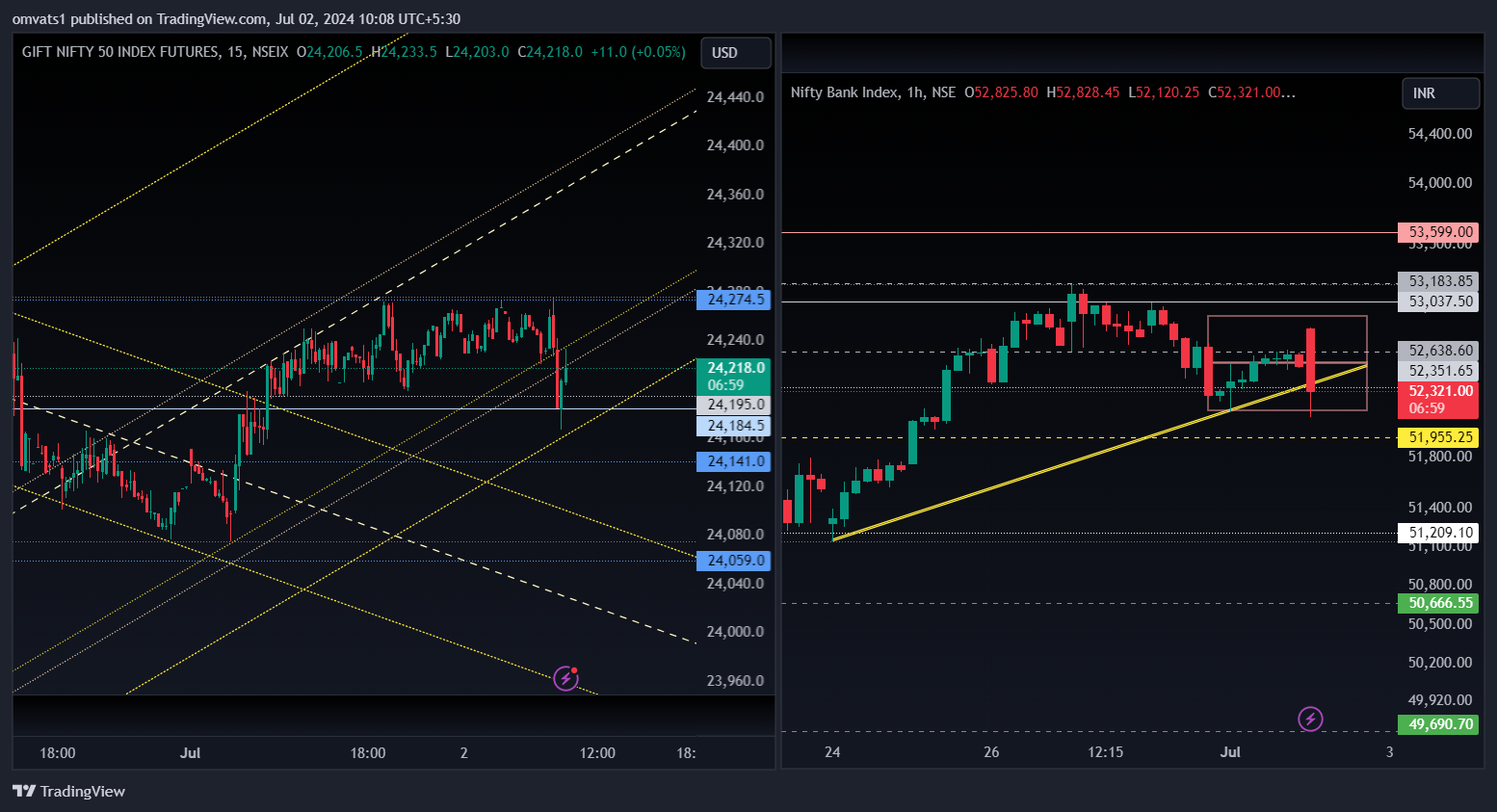Click the lightning flash icon on GIFT Nifty chart

(566, 678)
